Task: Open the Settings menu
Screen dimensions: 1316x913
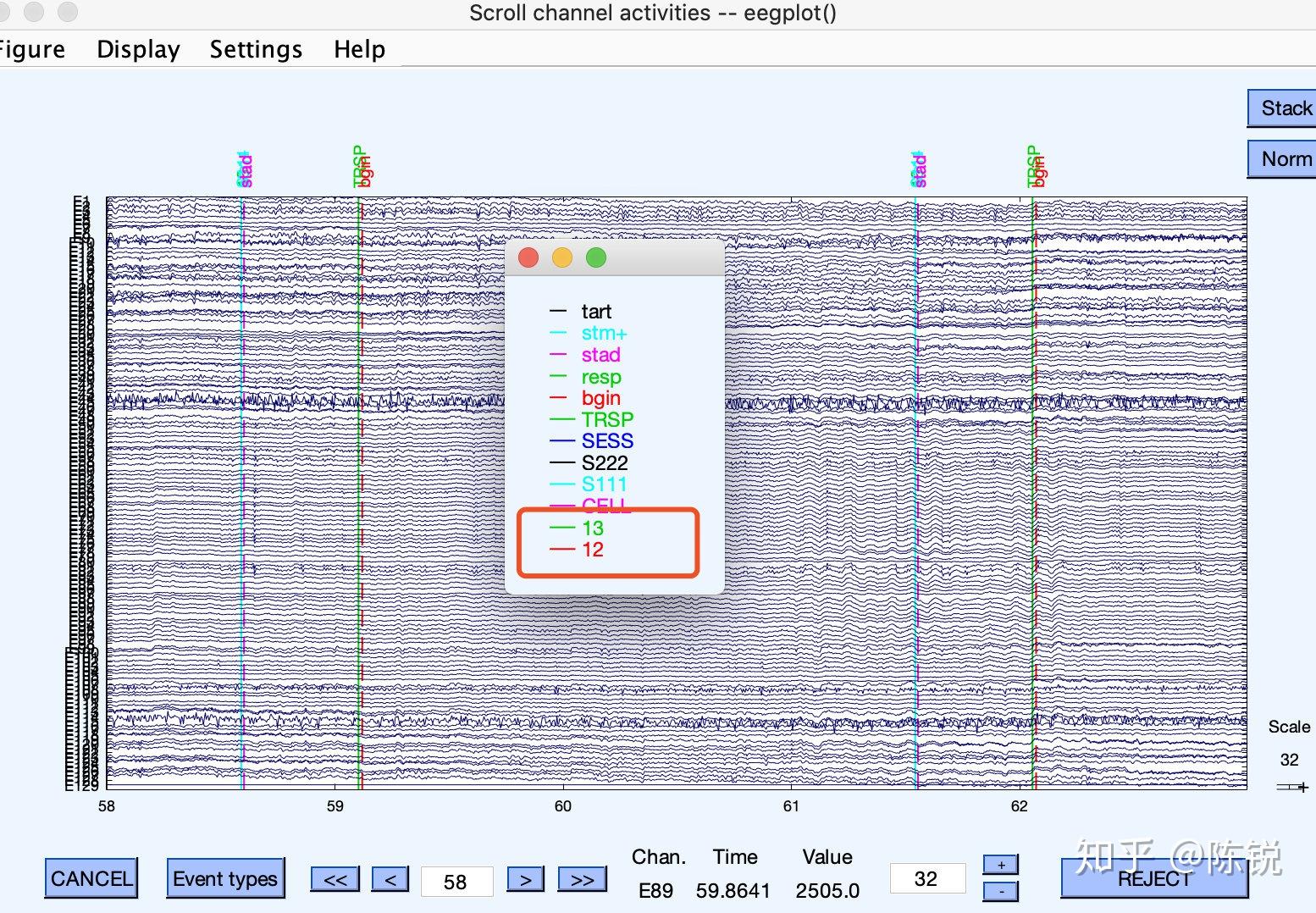Action: coord(256,50)
